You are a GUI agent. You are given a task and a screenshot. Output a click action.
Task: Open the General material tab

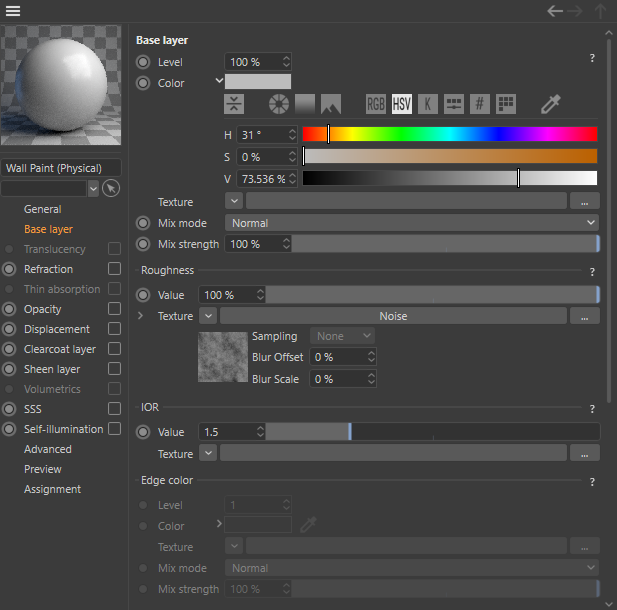pyautogui.click(x=43, y=209)
